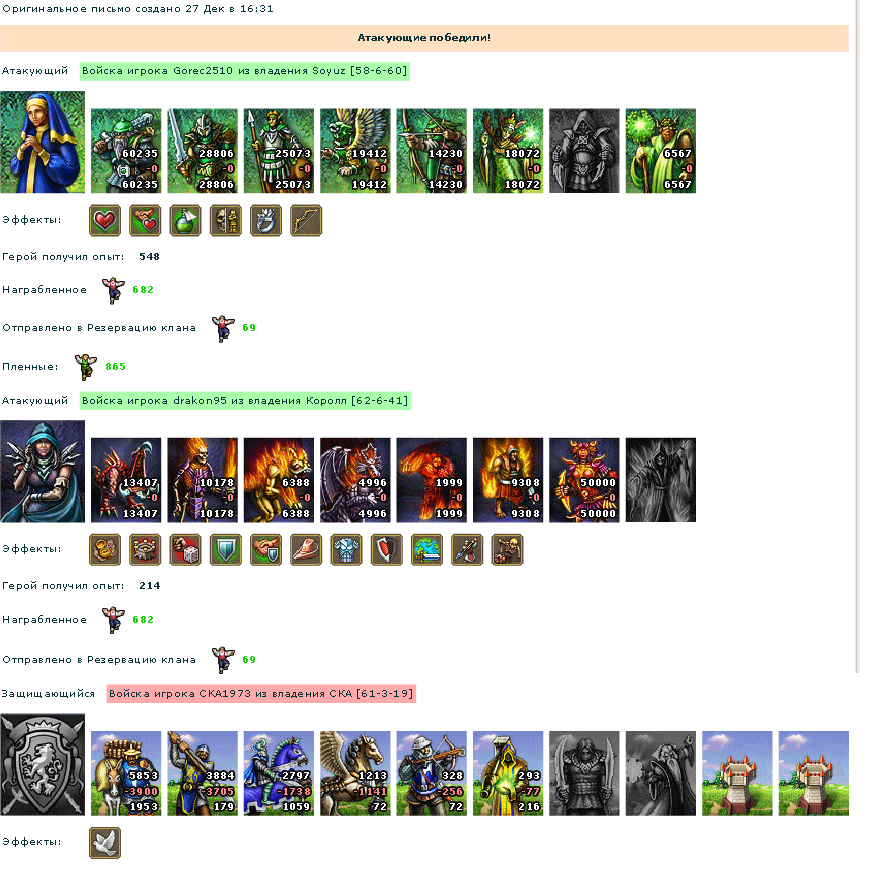Click the red dice effect icon
The height and width of the screenshot is (890, 870).
point(186,550)
